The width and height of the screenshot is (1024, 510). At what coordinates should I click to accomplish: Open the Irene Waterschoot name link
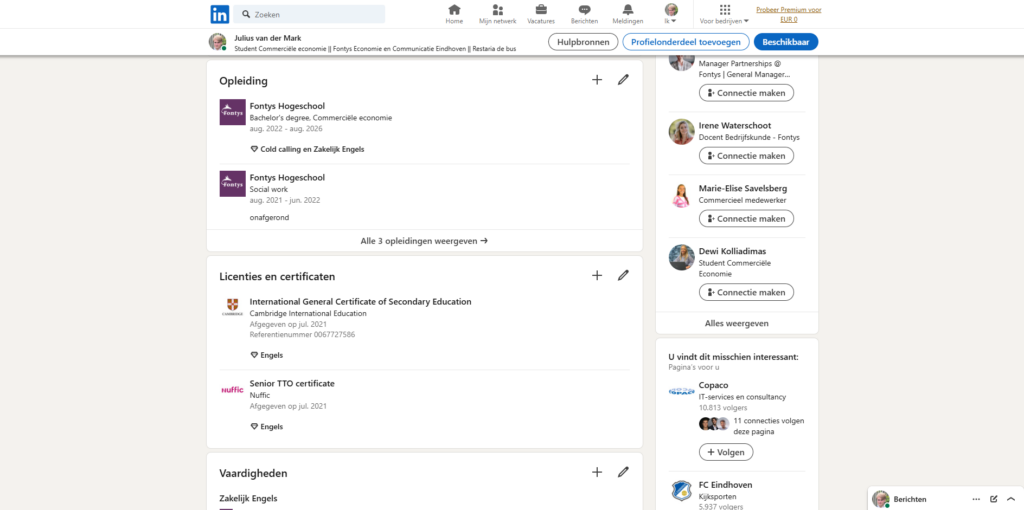click(735, 125)
